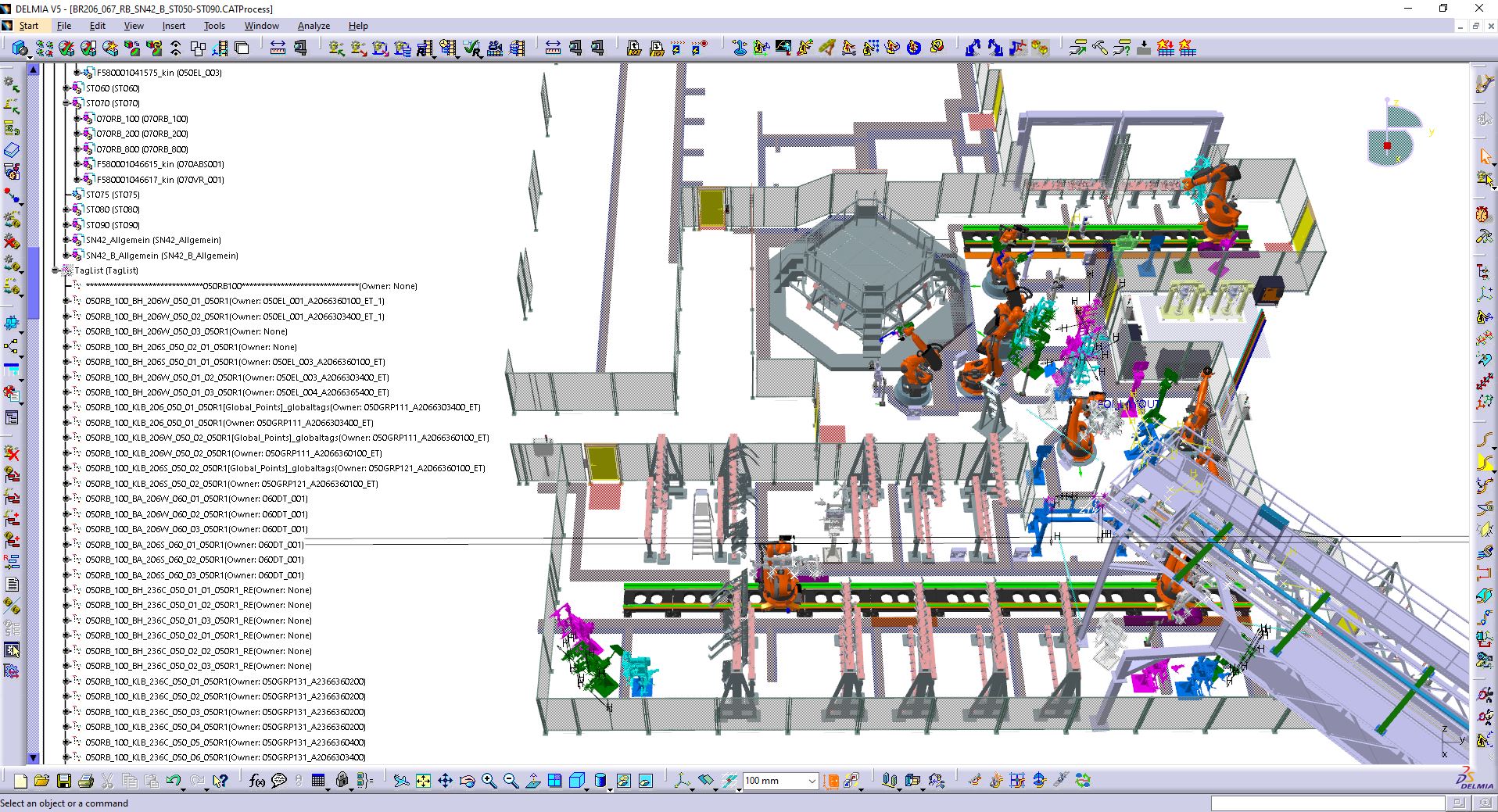Image resolution: width=1498 pixels, height=812 pixels.
Task: Click the Fly mode airplane icon
Action: click(401, 780)
